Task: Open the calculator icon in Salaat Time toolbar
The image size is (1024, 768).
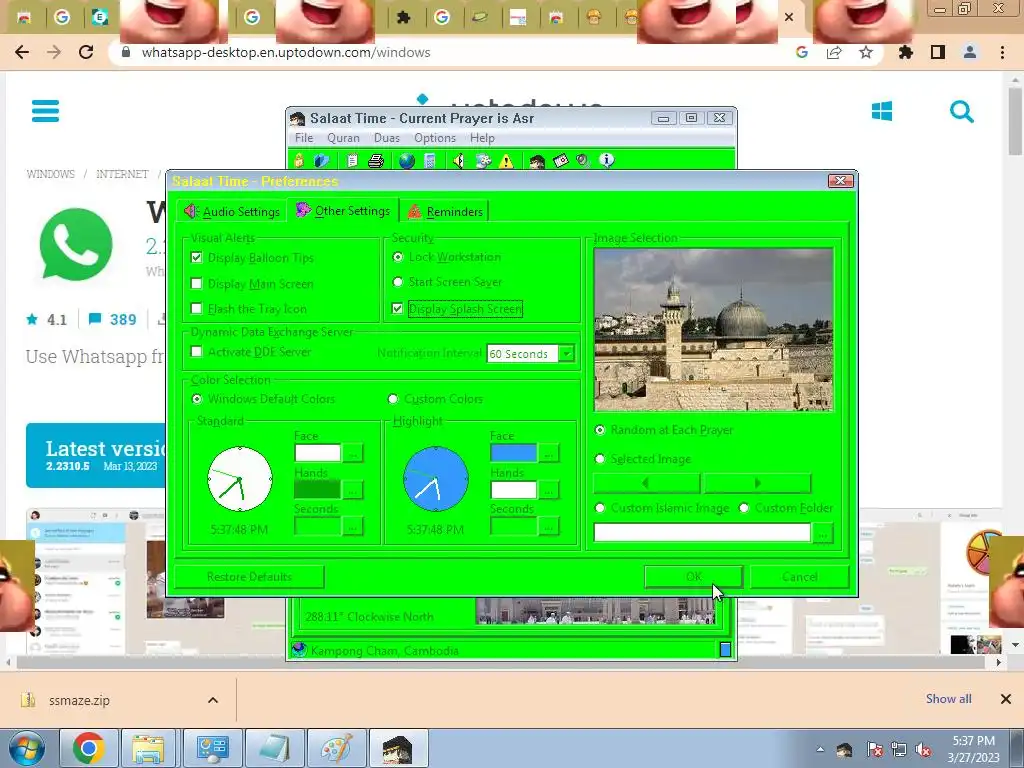Action: tap(430, 161)
